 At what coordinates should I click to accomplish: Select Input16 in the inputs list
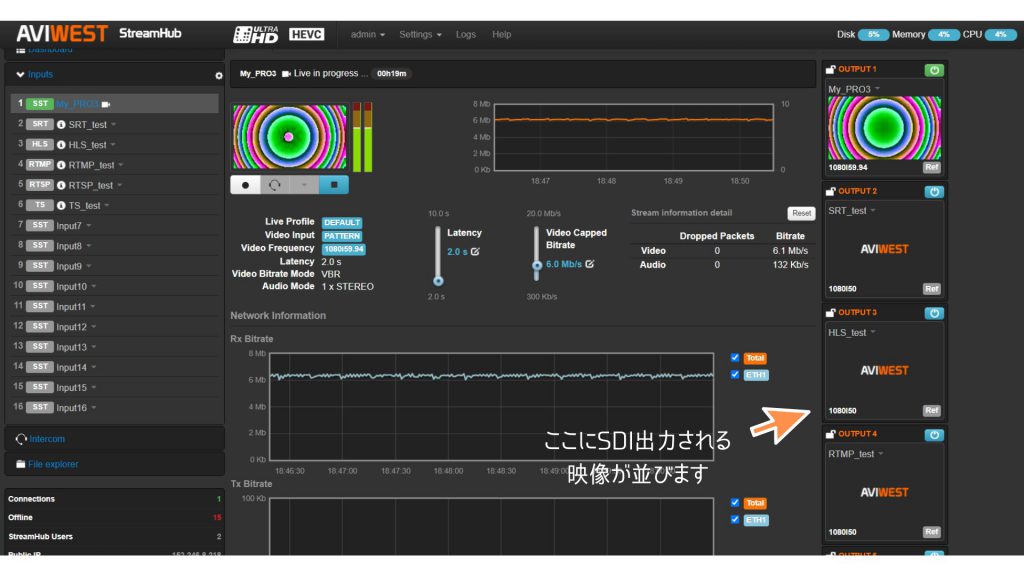[71, 408]
